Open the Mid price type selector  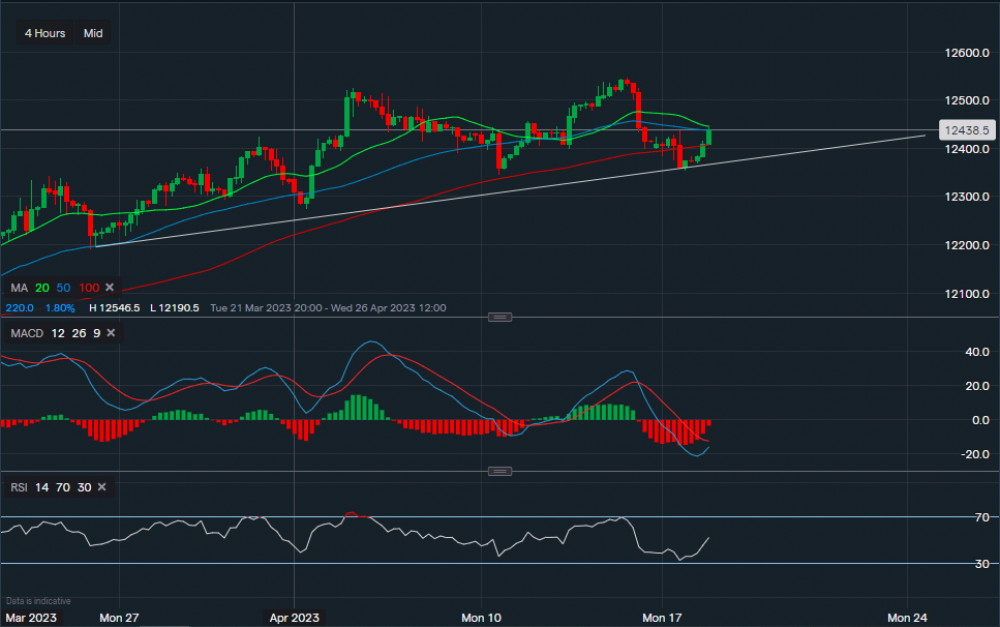coord(93,33)
